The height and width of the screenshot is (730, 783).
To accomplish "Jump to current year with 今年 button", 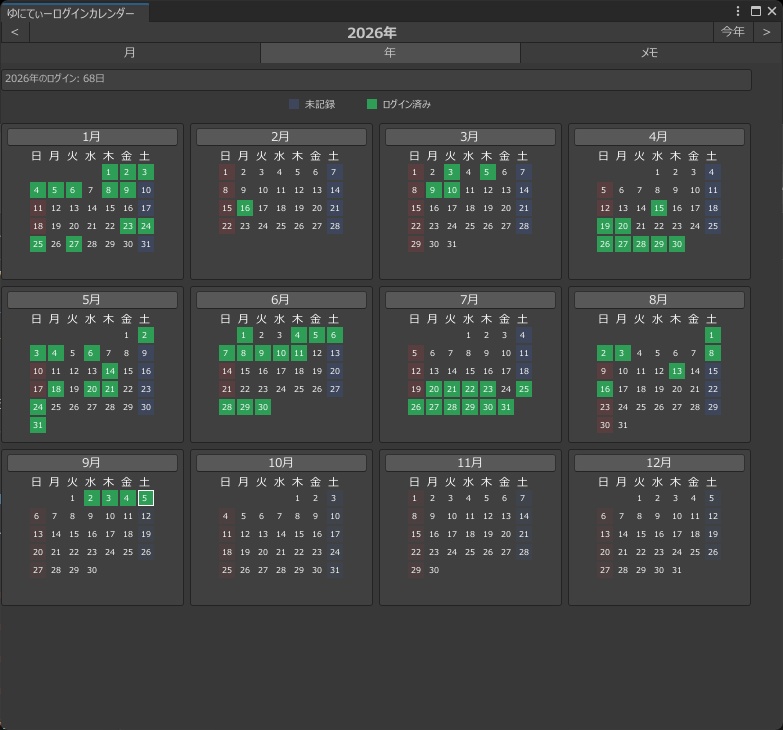I will click(733, 32).
